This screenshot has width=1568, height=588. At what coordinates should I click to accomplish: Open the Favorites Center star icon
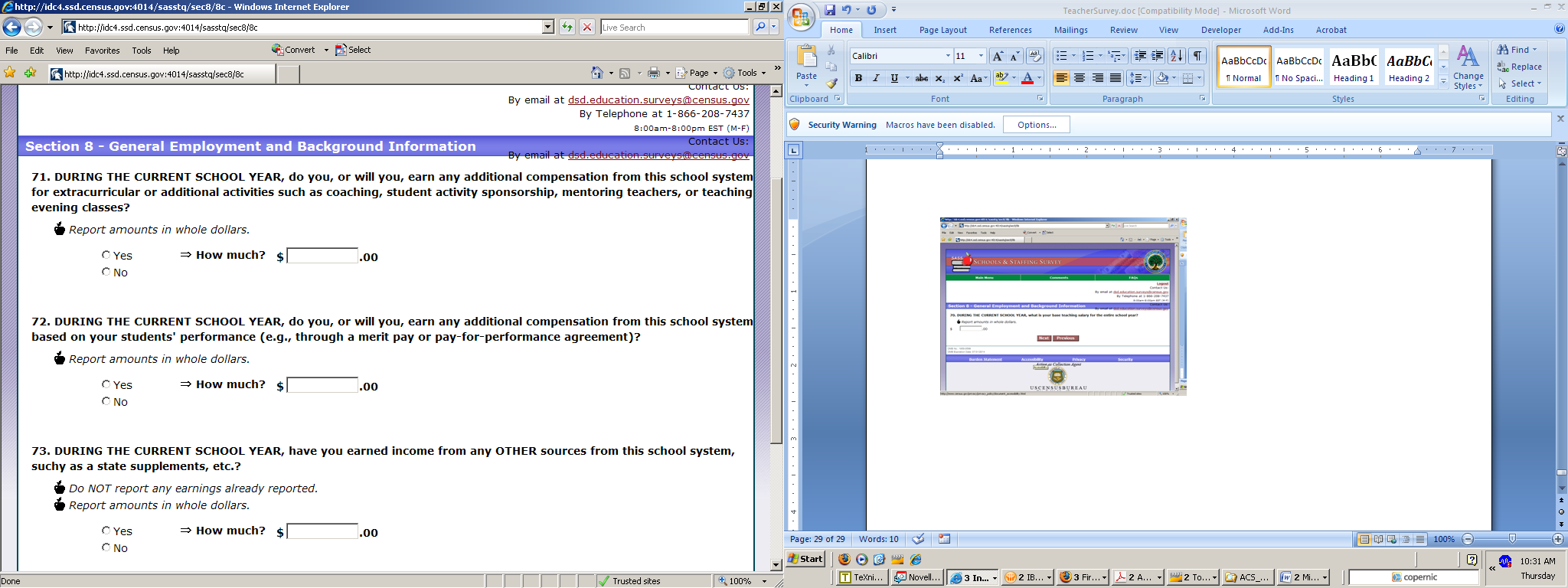point(10,73)
